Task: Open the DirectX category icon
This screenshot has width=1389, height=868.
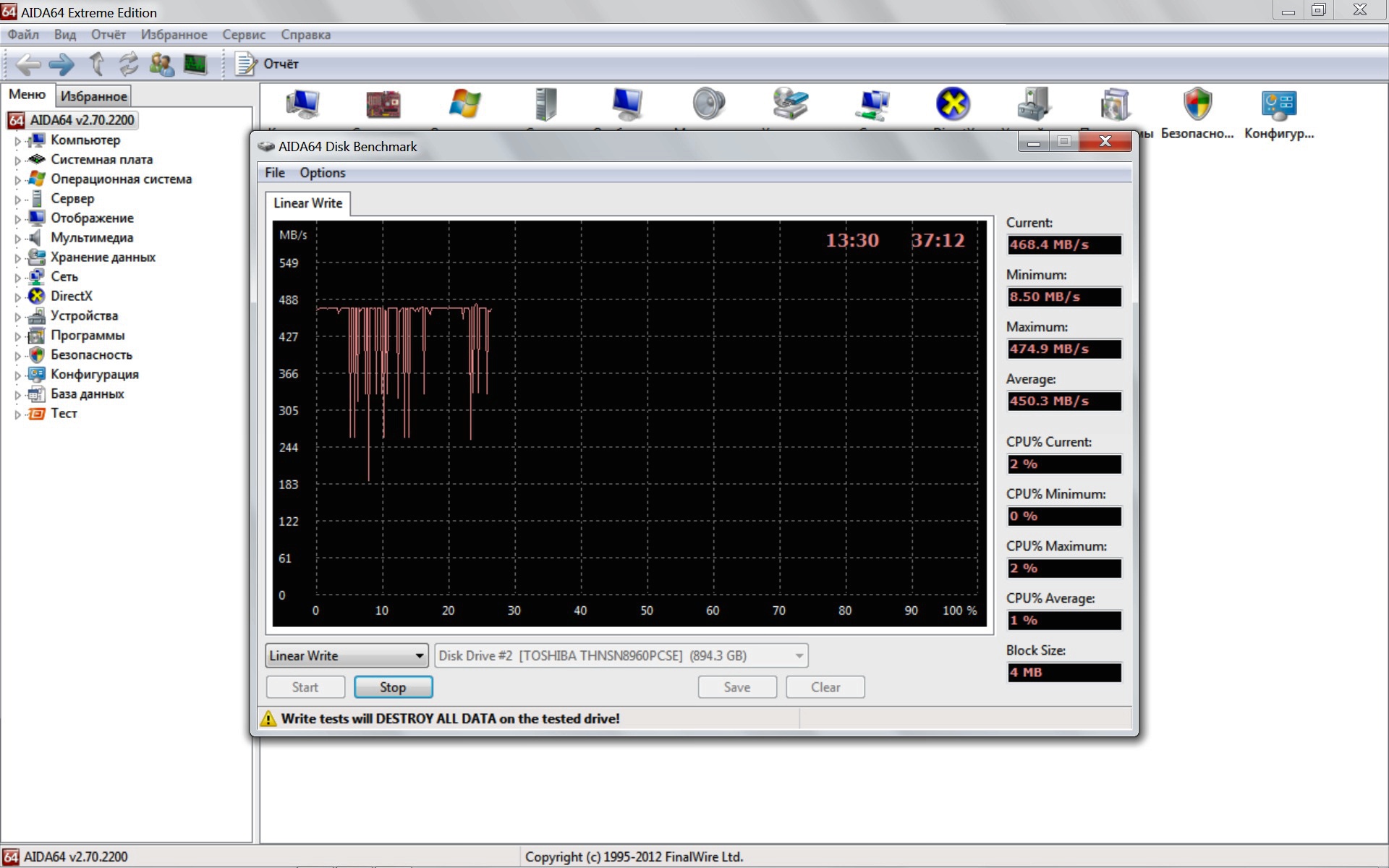Action: click(x=953, y=104)
